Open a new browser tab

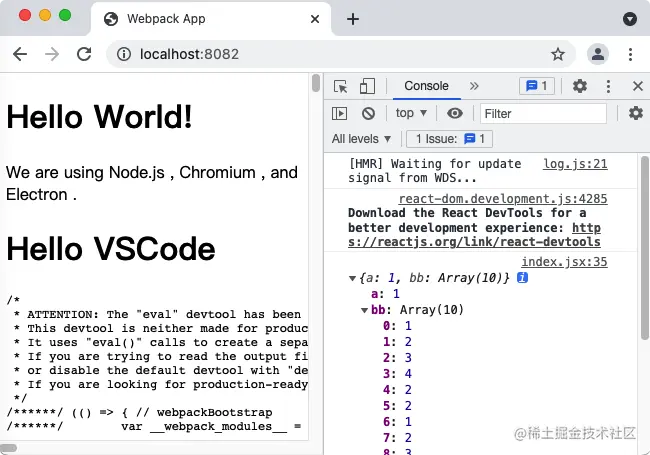[353, 19]
